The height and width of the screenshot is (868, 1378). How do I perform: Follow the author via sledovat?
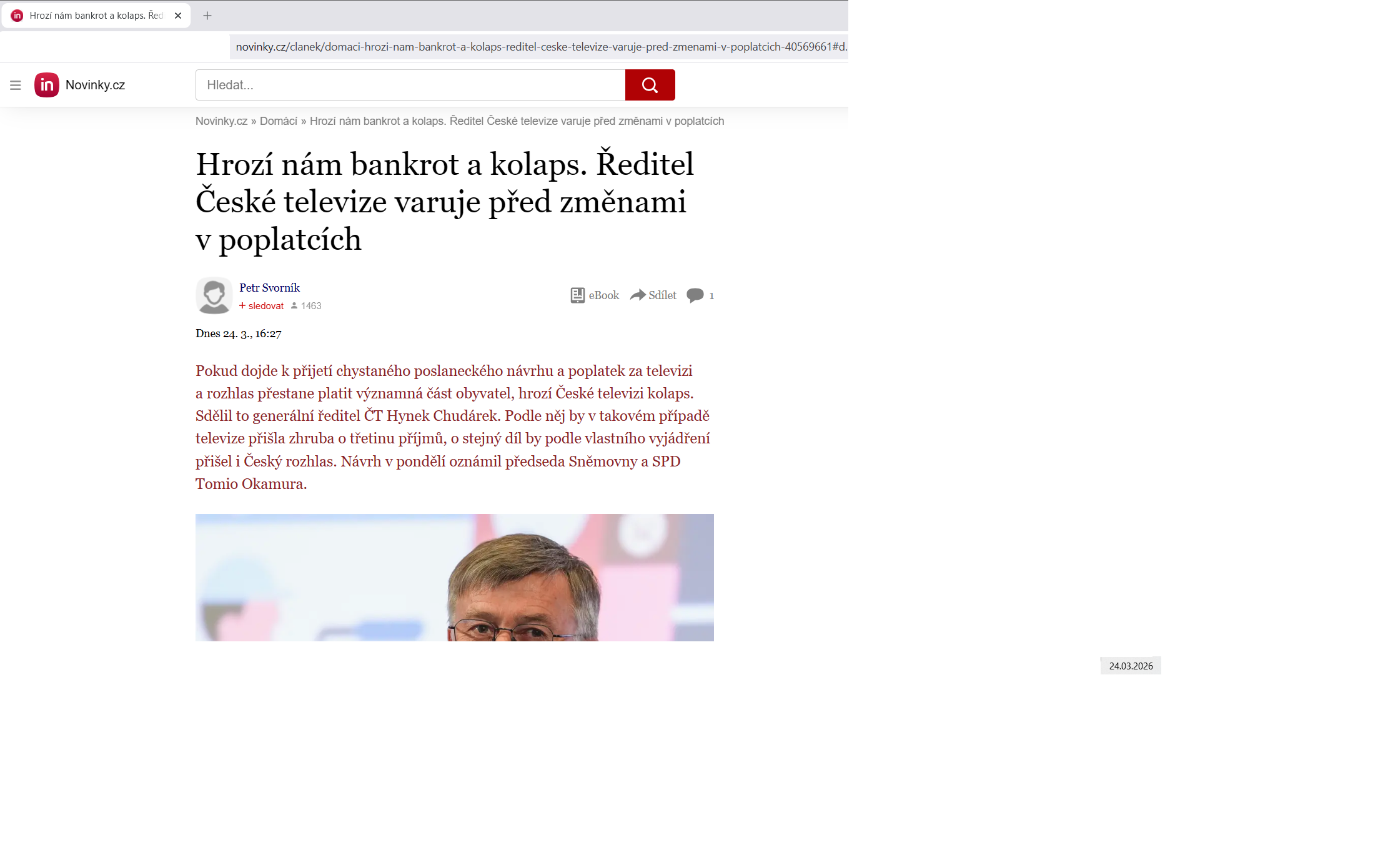coord(262,306)
